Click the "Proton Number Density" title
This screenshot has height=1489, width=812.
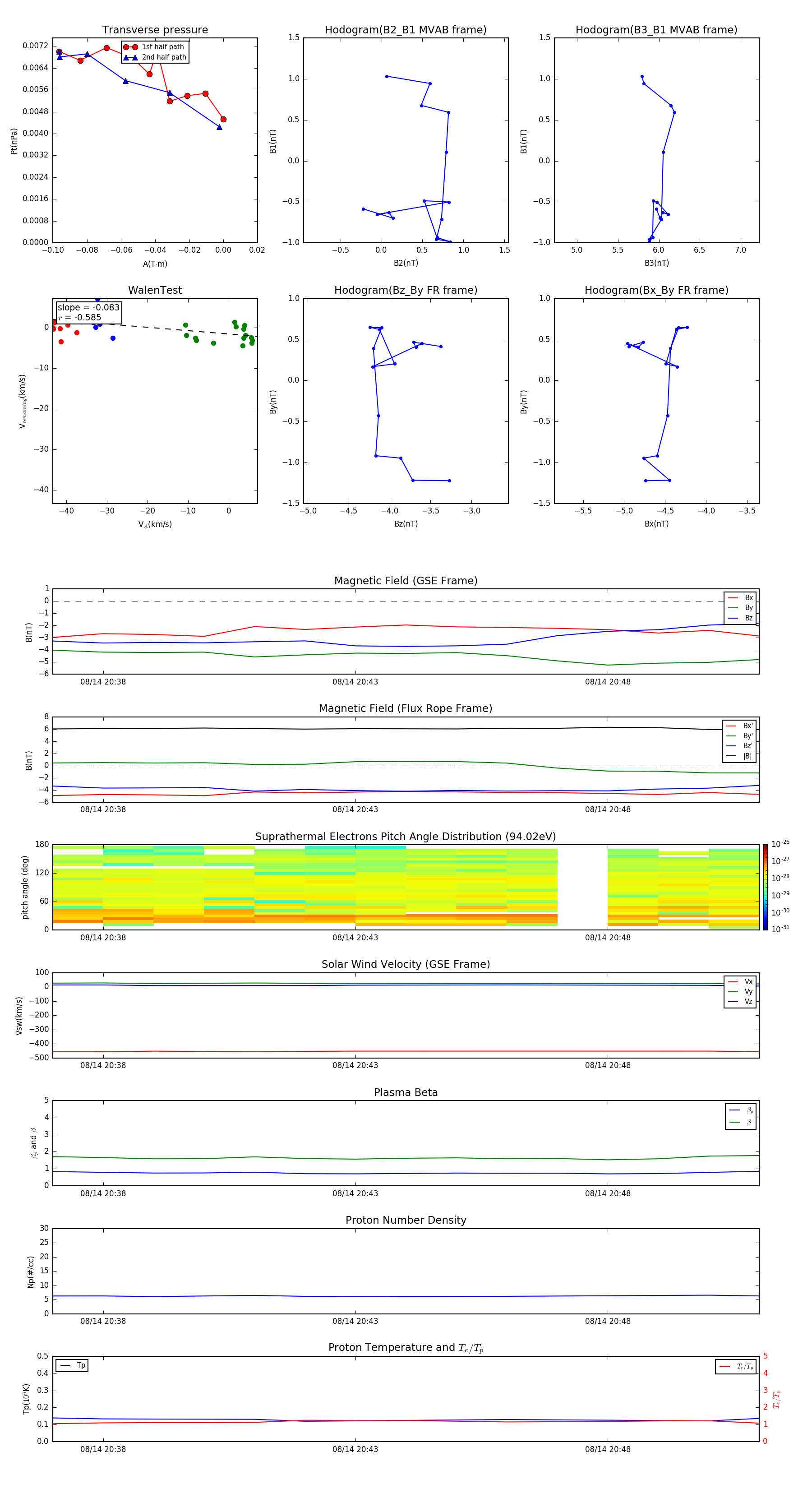point(406,1220)
